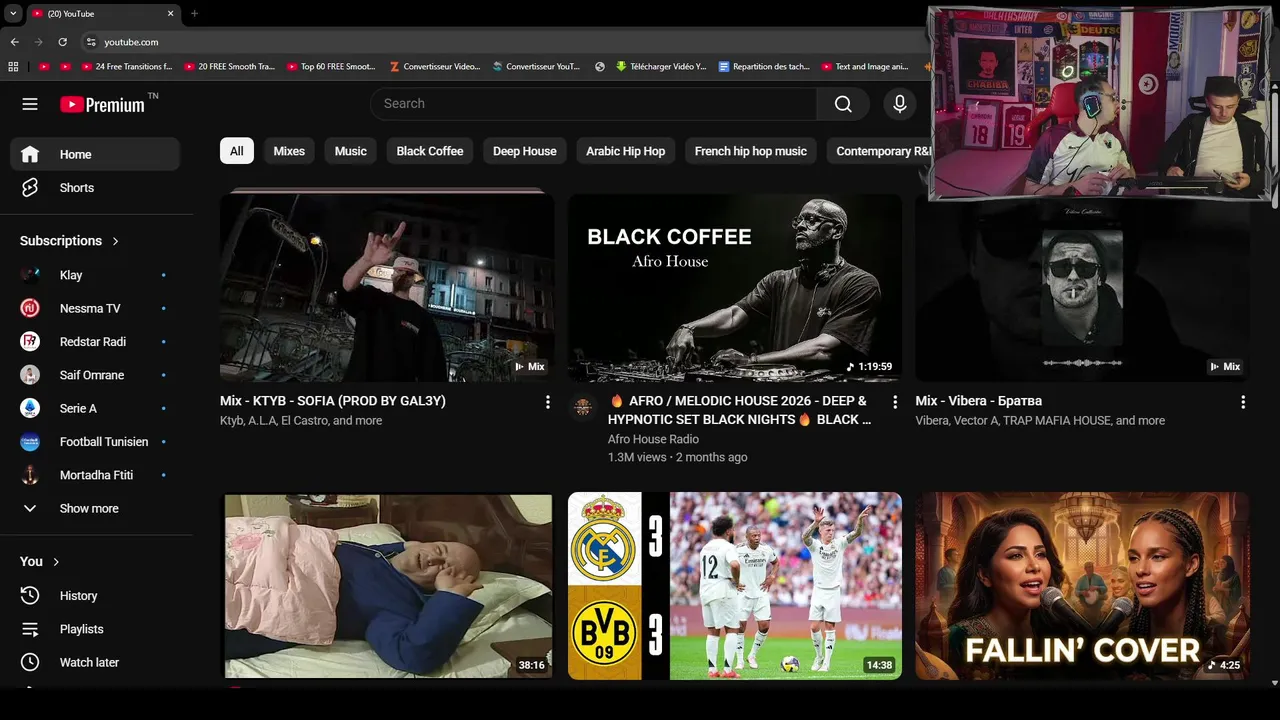
Task: Open Redstar Radi subscription
Action: [95, 342]
